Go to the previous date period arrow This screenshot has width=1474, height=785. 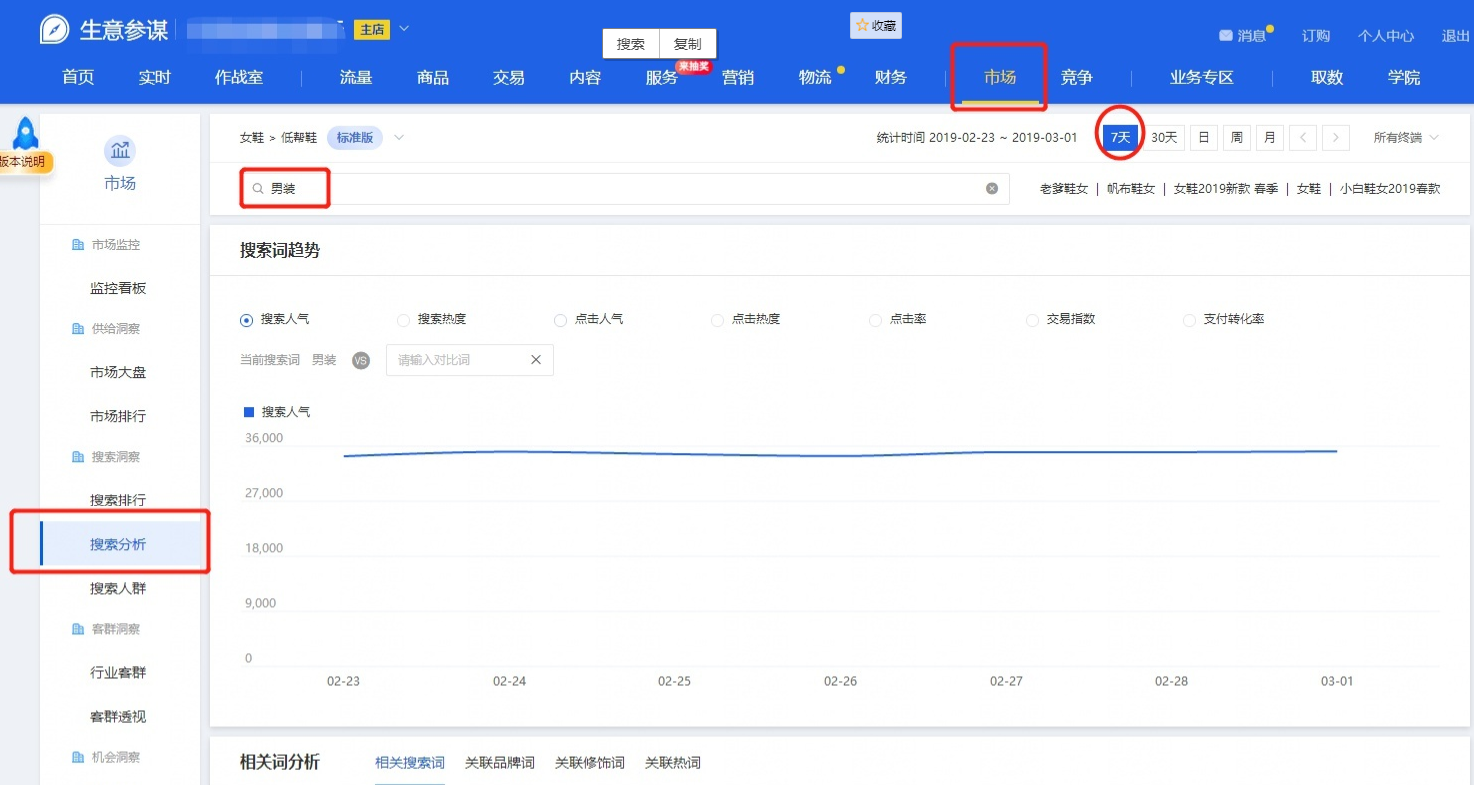click(1302, 138)
